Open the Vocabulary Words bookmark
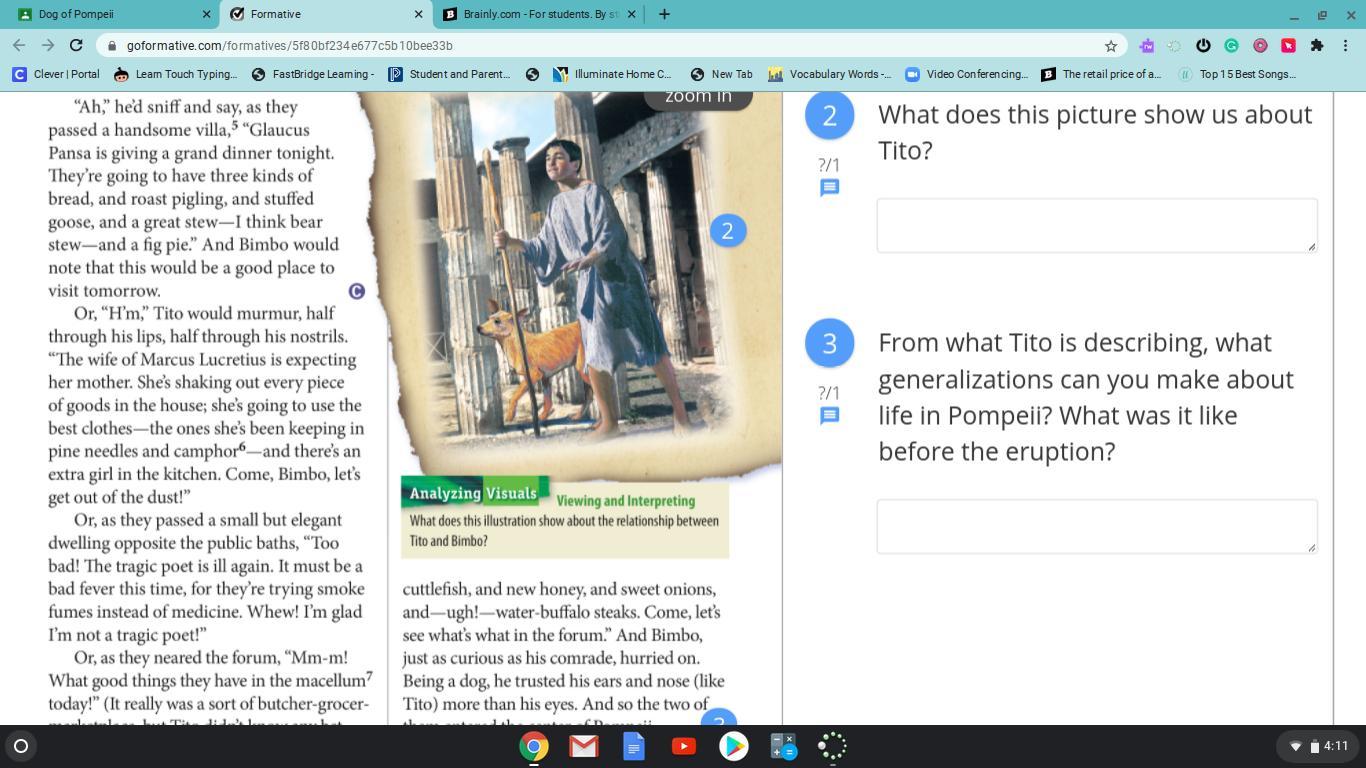Viewport: 1366px width, 768px height. [829, 74]
